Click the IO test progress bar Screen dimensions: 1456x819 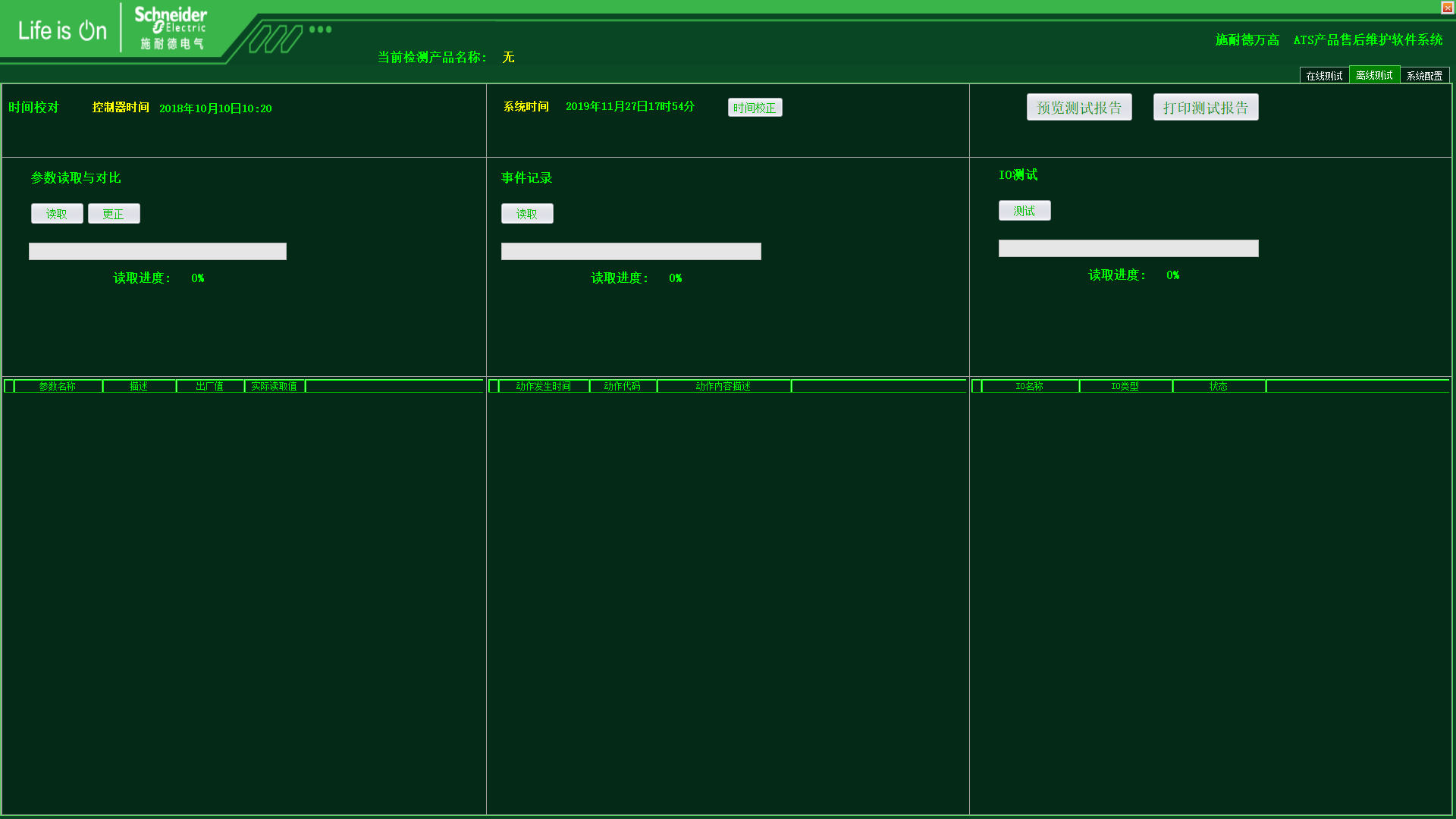(x=1128, y=249)
